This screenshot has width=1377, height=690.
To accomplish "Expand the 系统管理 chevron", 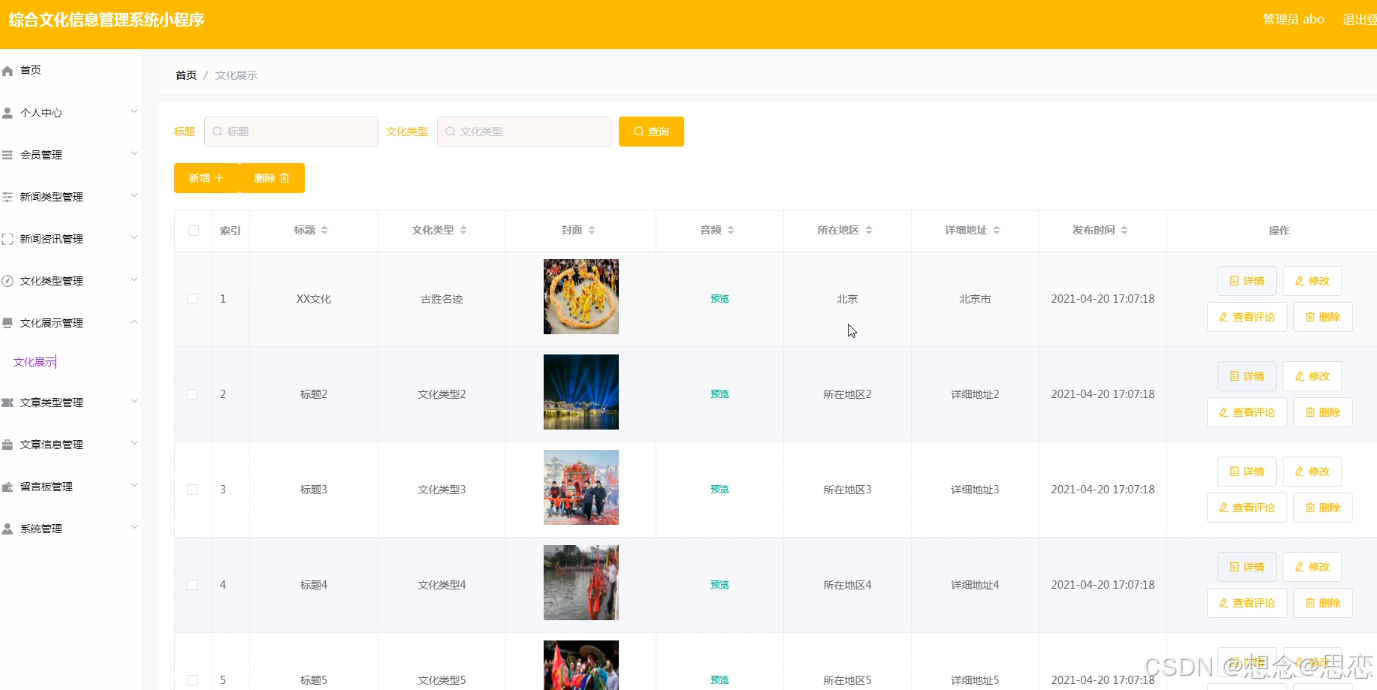I will click(x=134, y=527).
